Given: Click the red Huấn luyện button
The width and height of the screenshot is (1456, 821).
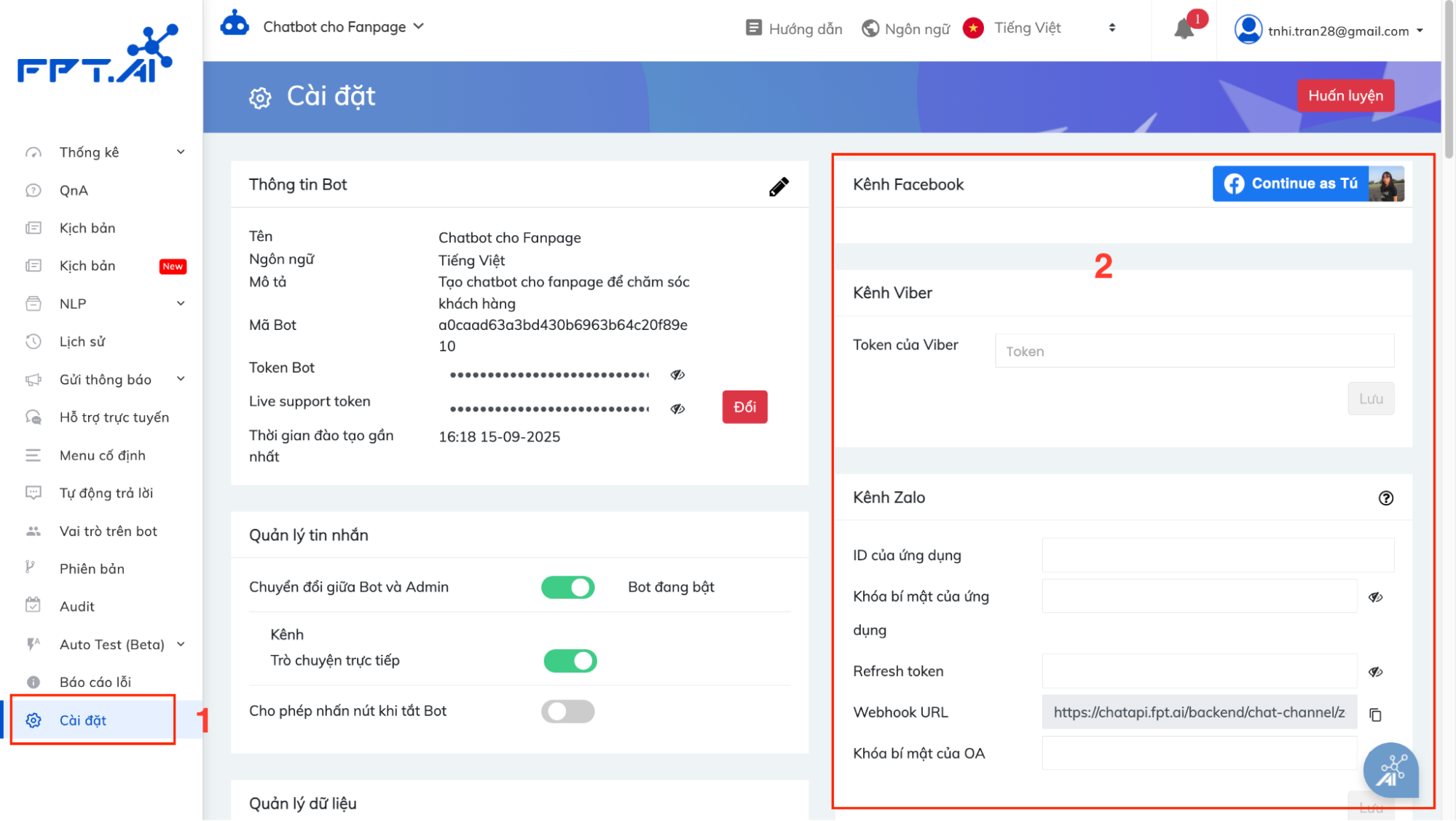Looking at the screenshot, I should [x=1345, y=96].
